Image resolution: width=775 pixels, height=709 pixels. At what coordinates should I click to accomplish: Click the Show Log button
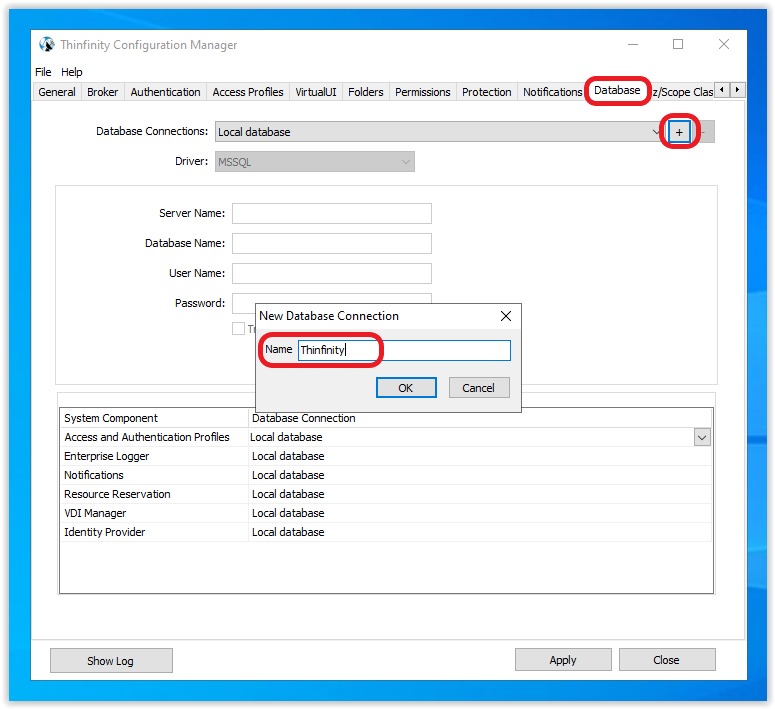point(111,661)
